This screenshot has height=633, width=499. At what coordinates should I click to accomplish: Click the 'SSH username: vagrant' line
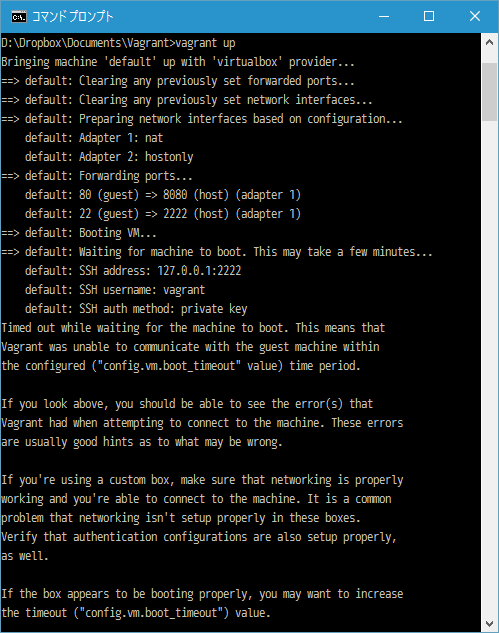pos(115,290)
